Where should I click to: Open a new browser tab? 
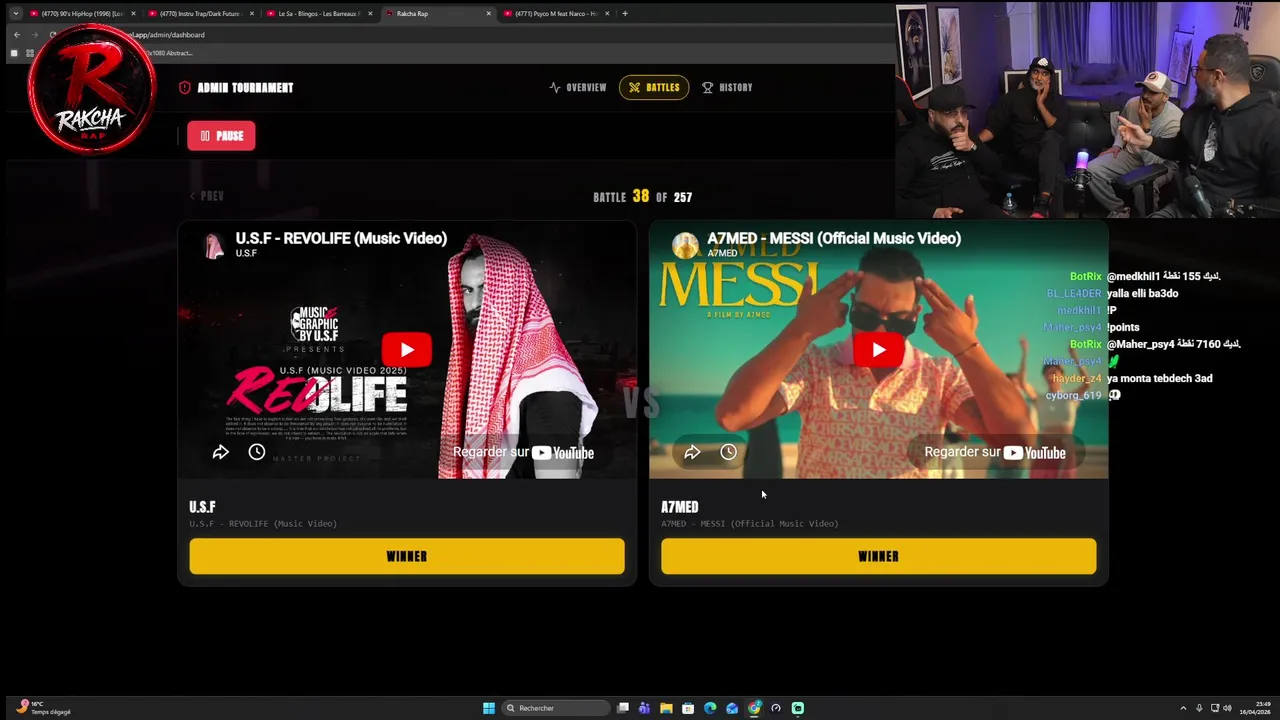pyautogui.click(x=625, y=14)
